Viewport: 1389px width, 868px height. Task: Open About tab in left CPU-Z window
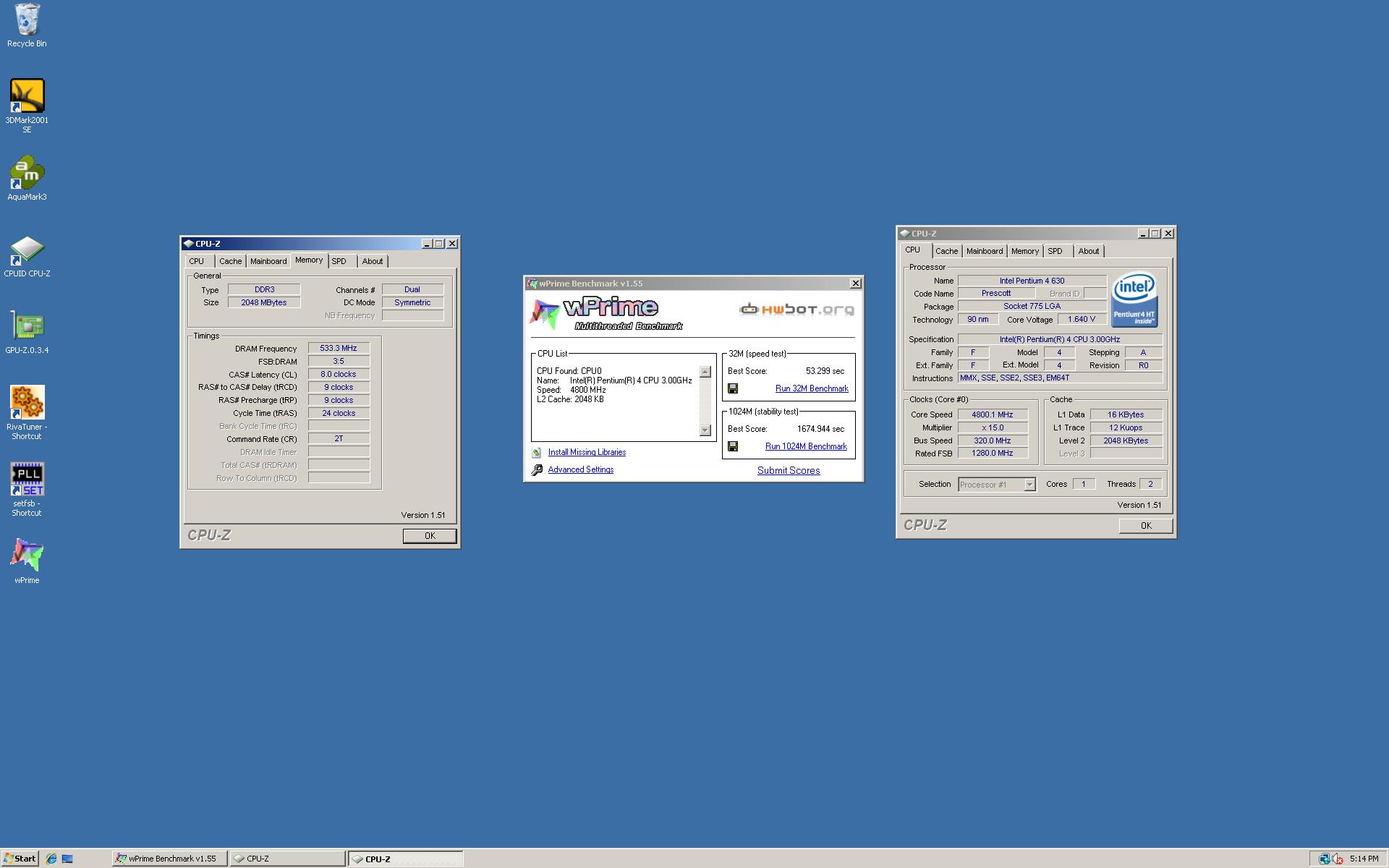373,262
